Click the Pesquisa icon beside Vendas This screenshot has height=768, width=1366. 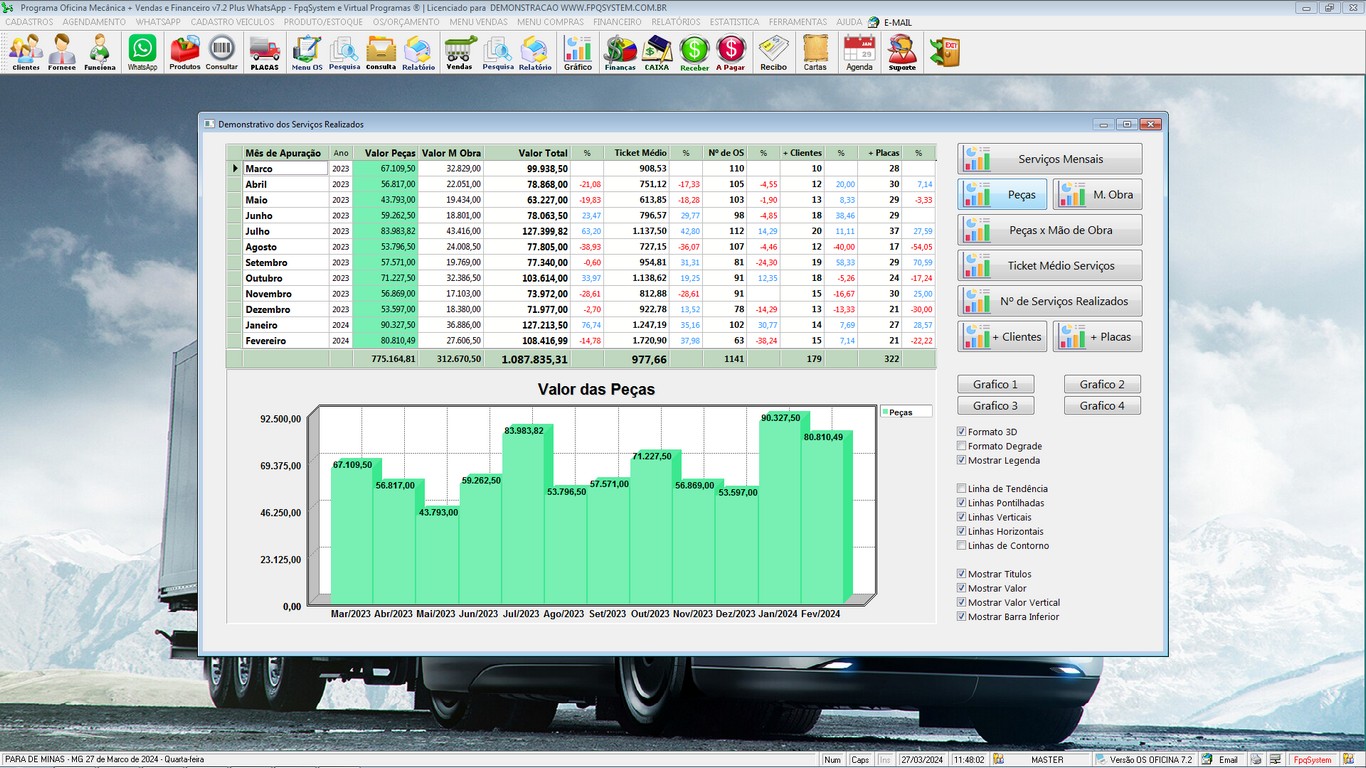tap(498, 52)
